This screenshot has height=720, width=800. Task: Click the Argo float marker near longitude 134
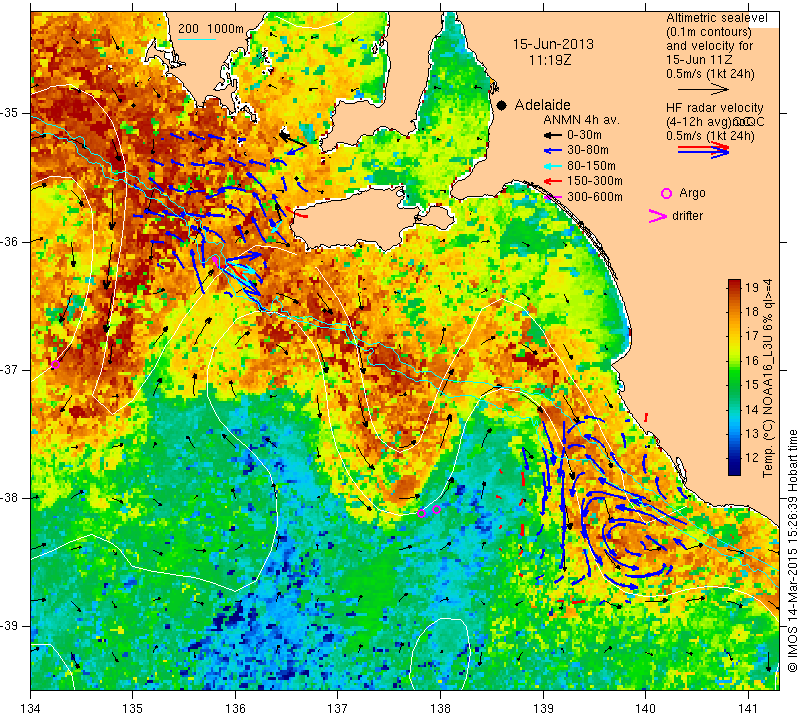tap(55, 364)
